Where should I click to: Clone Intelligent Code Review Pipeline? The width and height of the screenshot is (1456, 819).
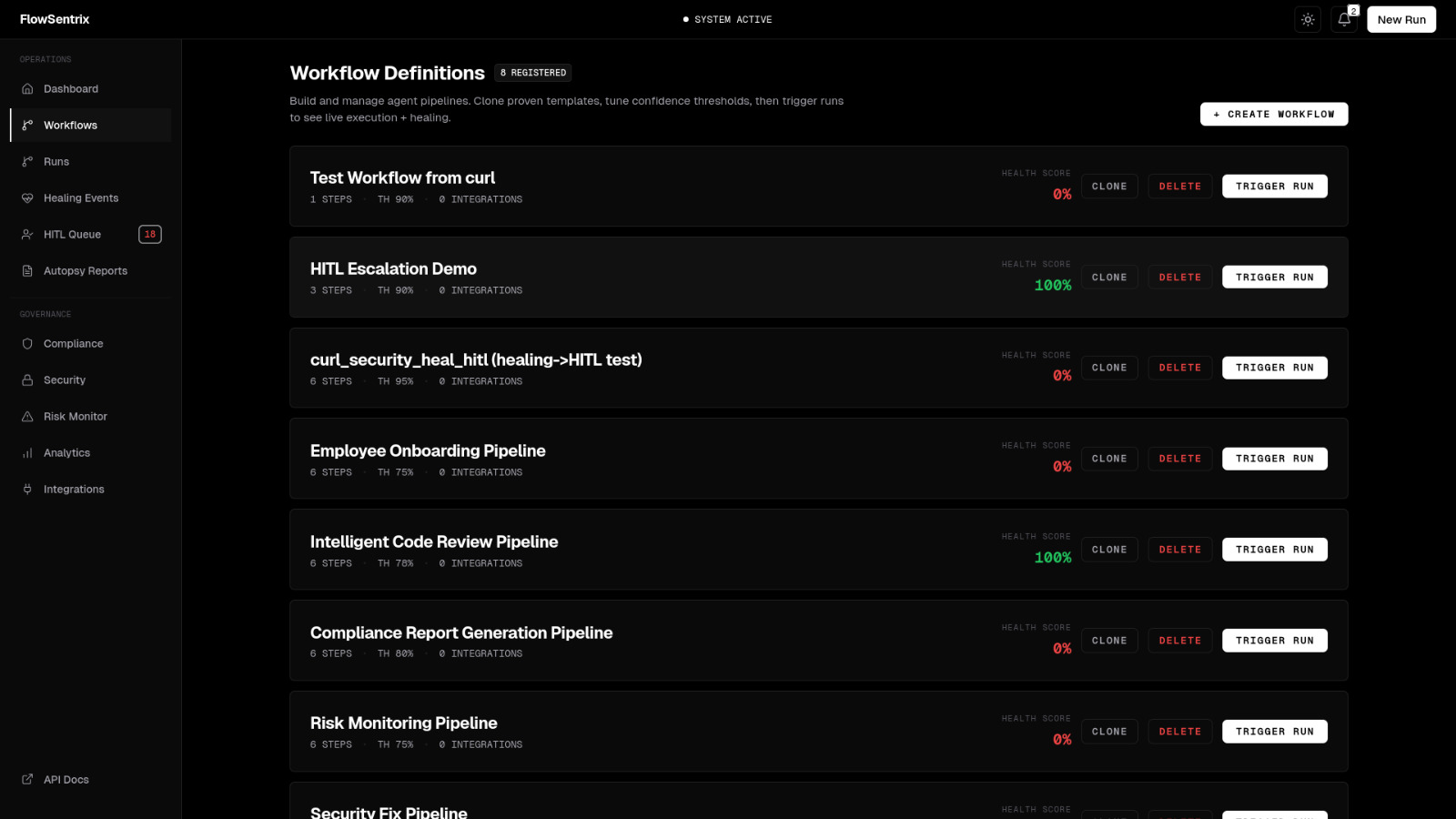[x=1109, y=550]
